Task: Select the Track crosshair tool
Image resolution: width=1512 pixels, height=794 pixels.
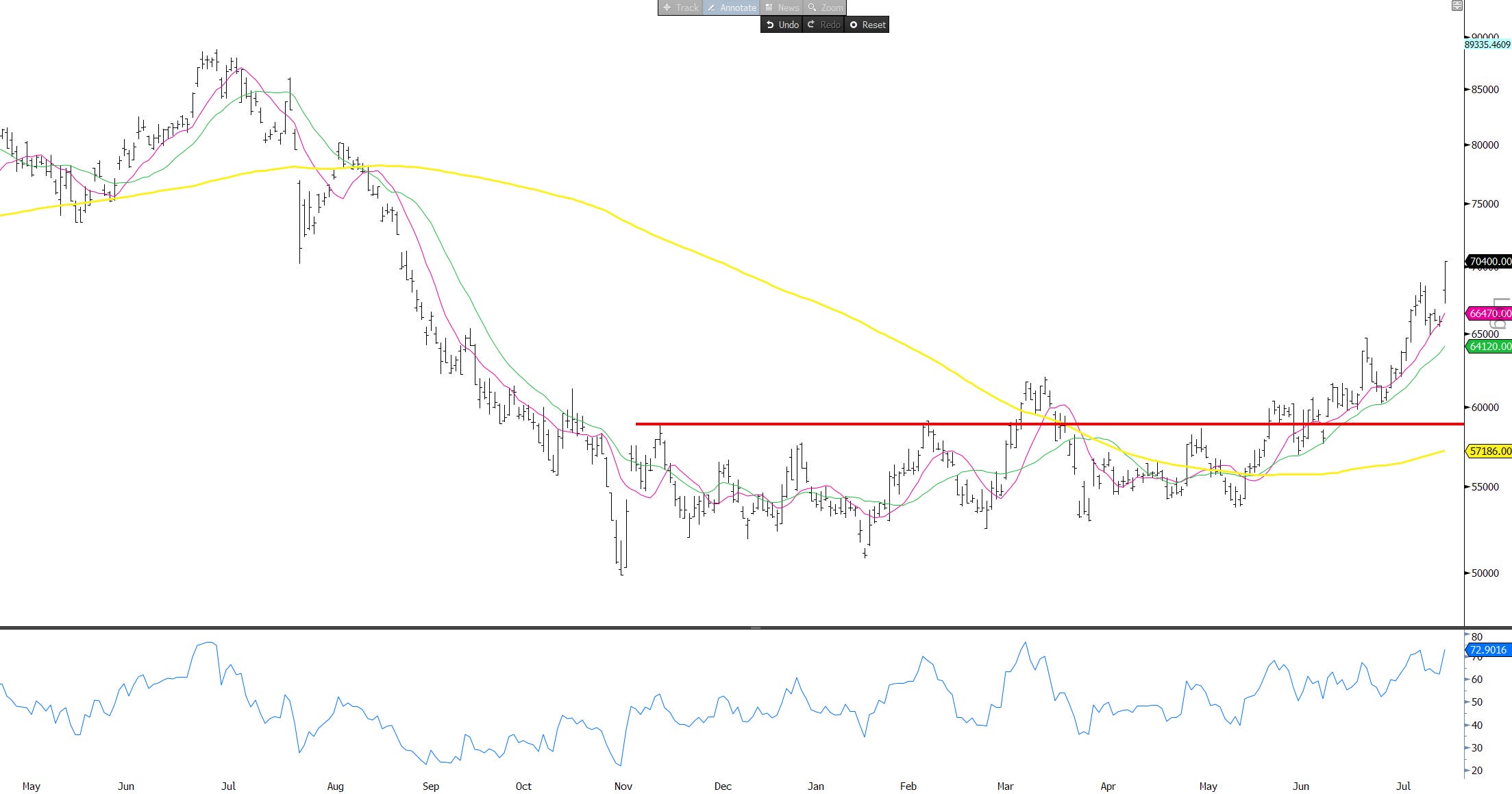Action: [x=680, y=8]
